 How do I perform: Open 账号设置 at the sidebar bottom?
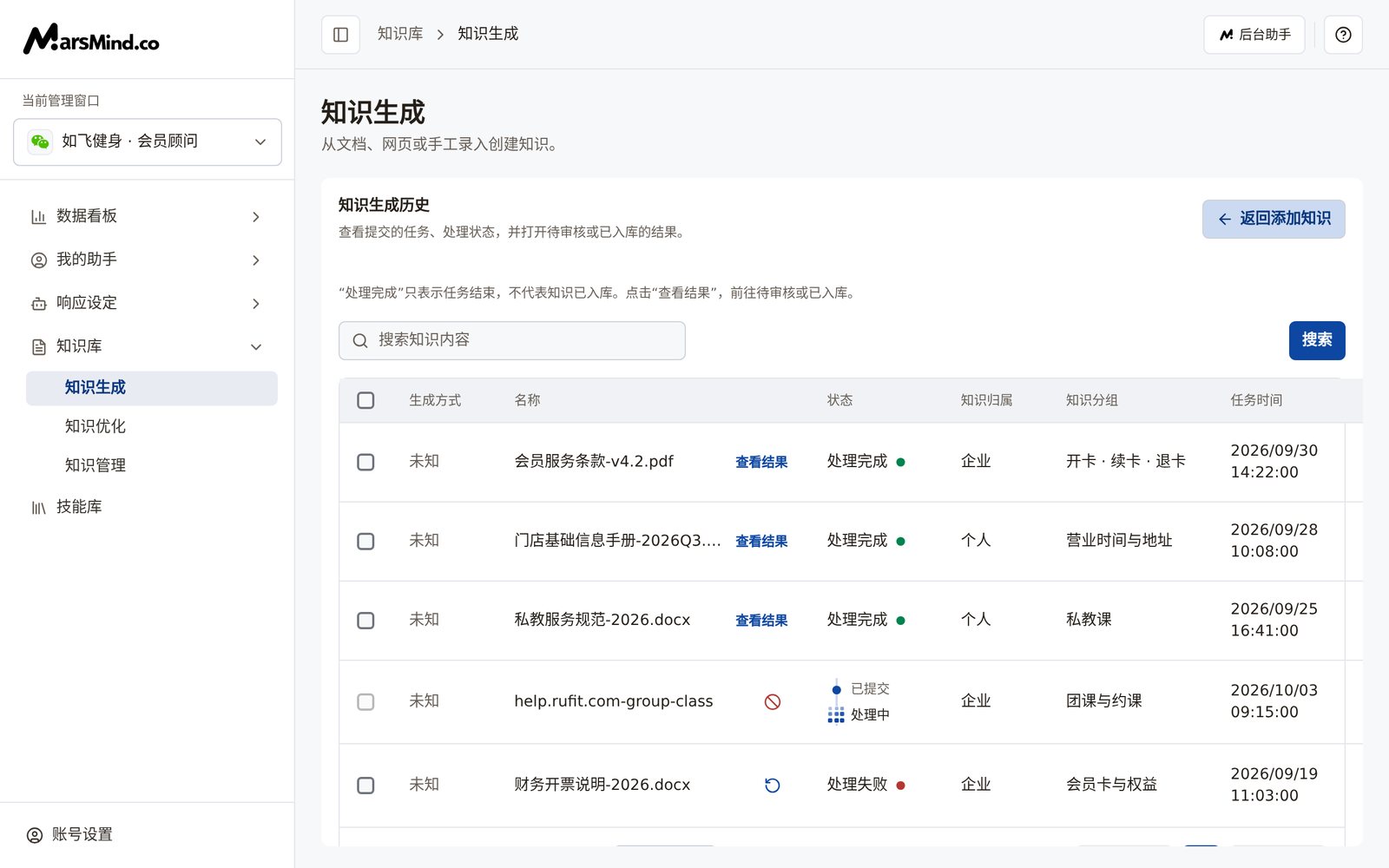point(70,835)
